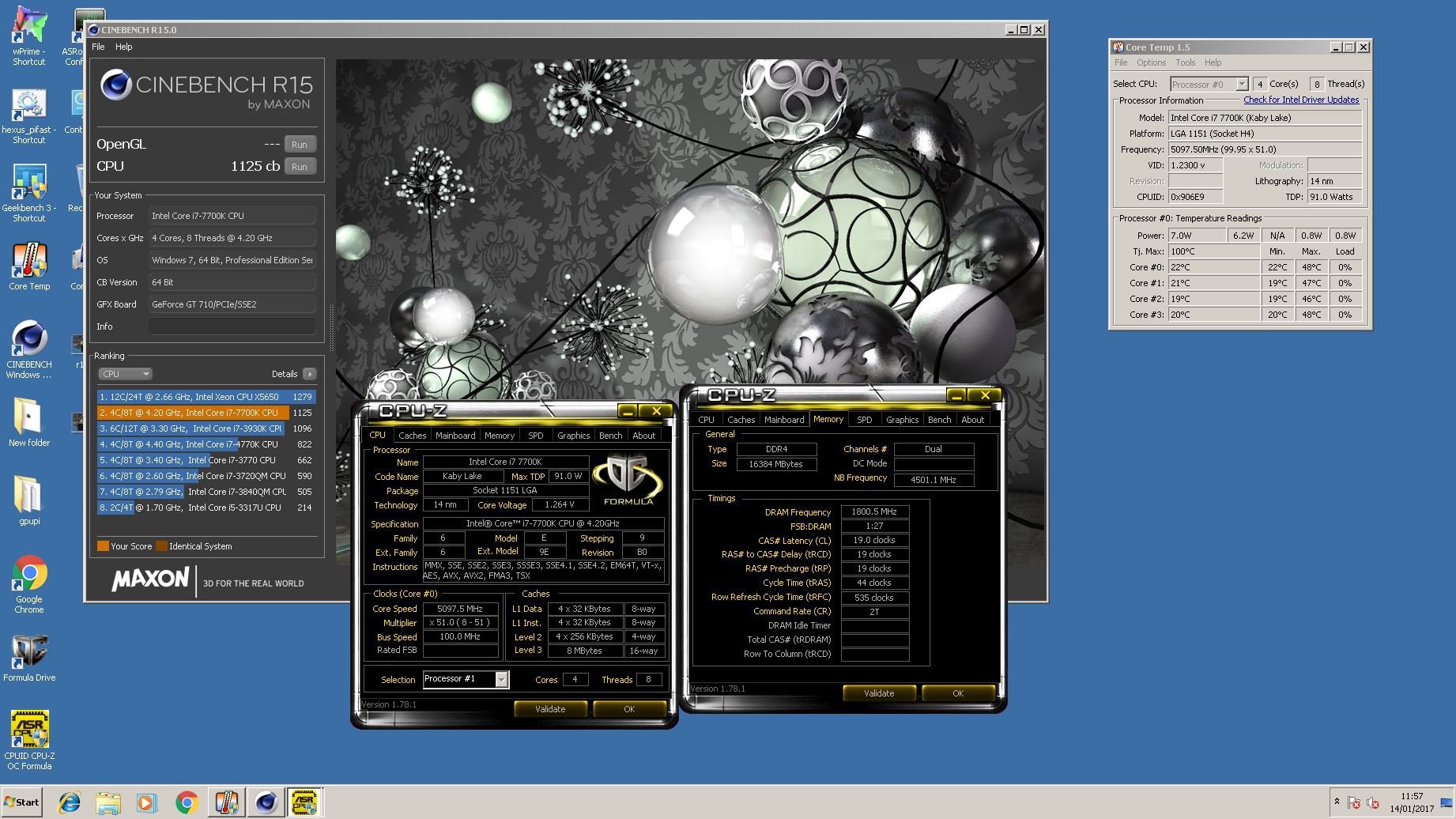Open the Ranking CPU dropdown
Image resolution: width=1456 pixels, height=819 pixels.
(x=126, y=374)
